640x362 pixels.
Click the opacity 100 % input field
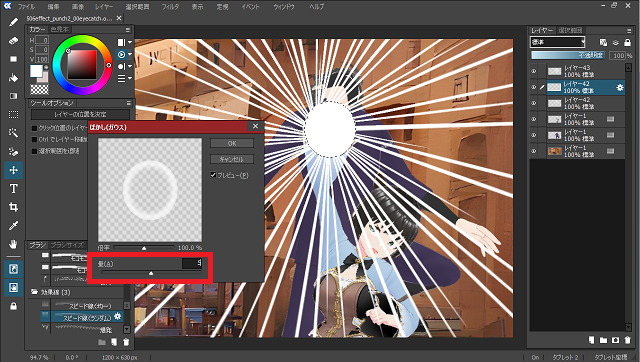(x=617, y=56)
